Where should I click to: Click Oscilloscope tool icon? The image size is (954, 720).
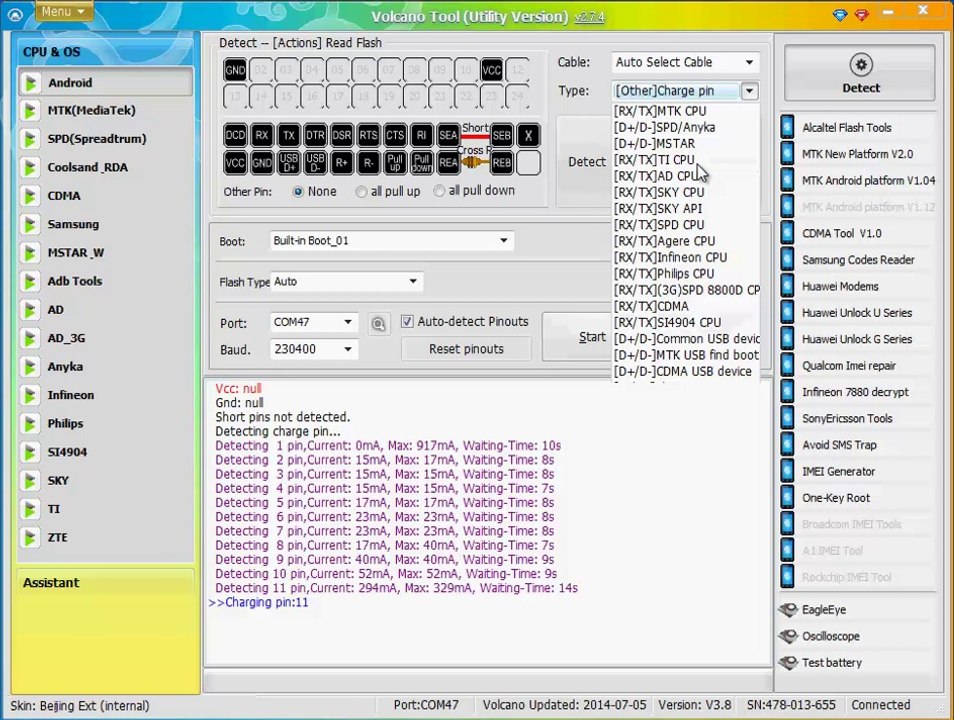(x=789, y=636)
